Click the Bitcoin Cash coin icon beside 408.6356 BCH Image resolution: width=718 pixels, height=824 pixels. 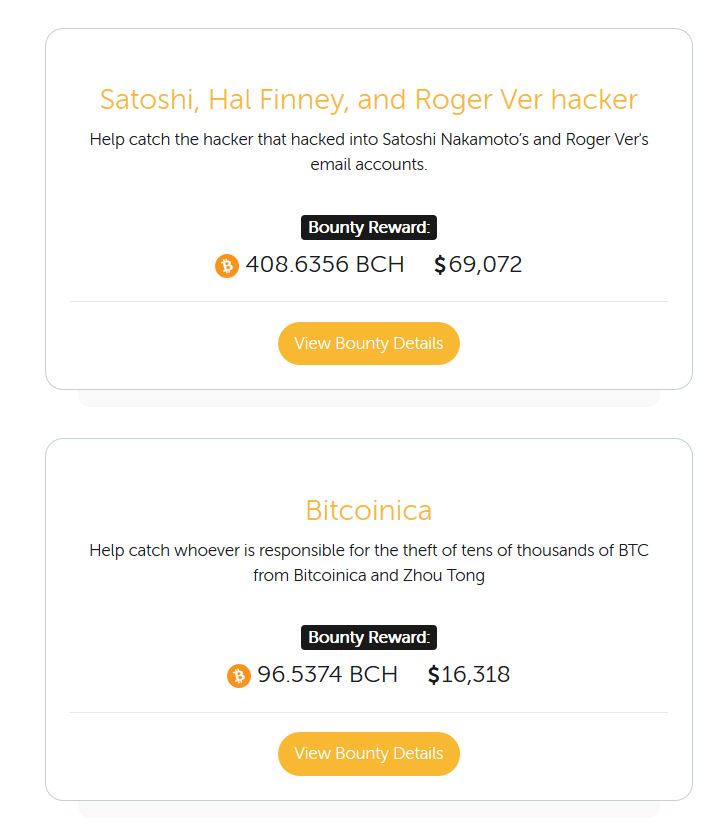pyautogui.click(x=228, y=265)
